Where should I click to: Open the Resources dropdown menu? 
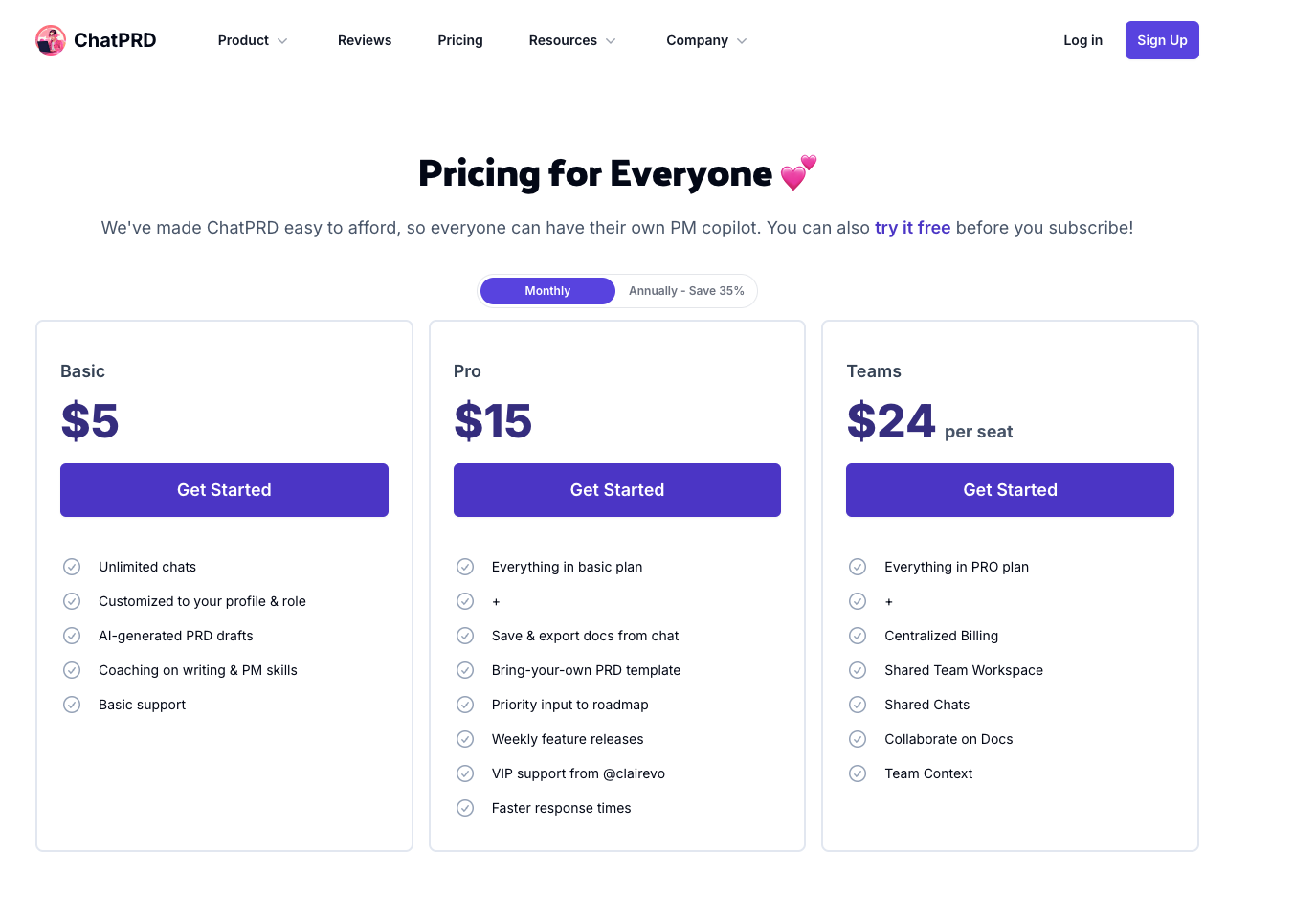[572, 40]
